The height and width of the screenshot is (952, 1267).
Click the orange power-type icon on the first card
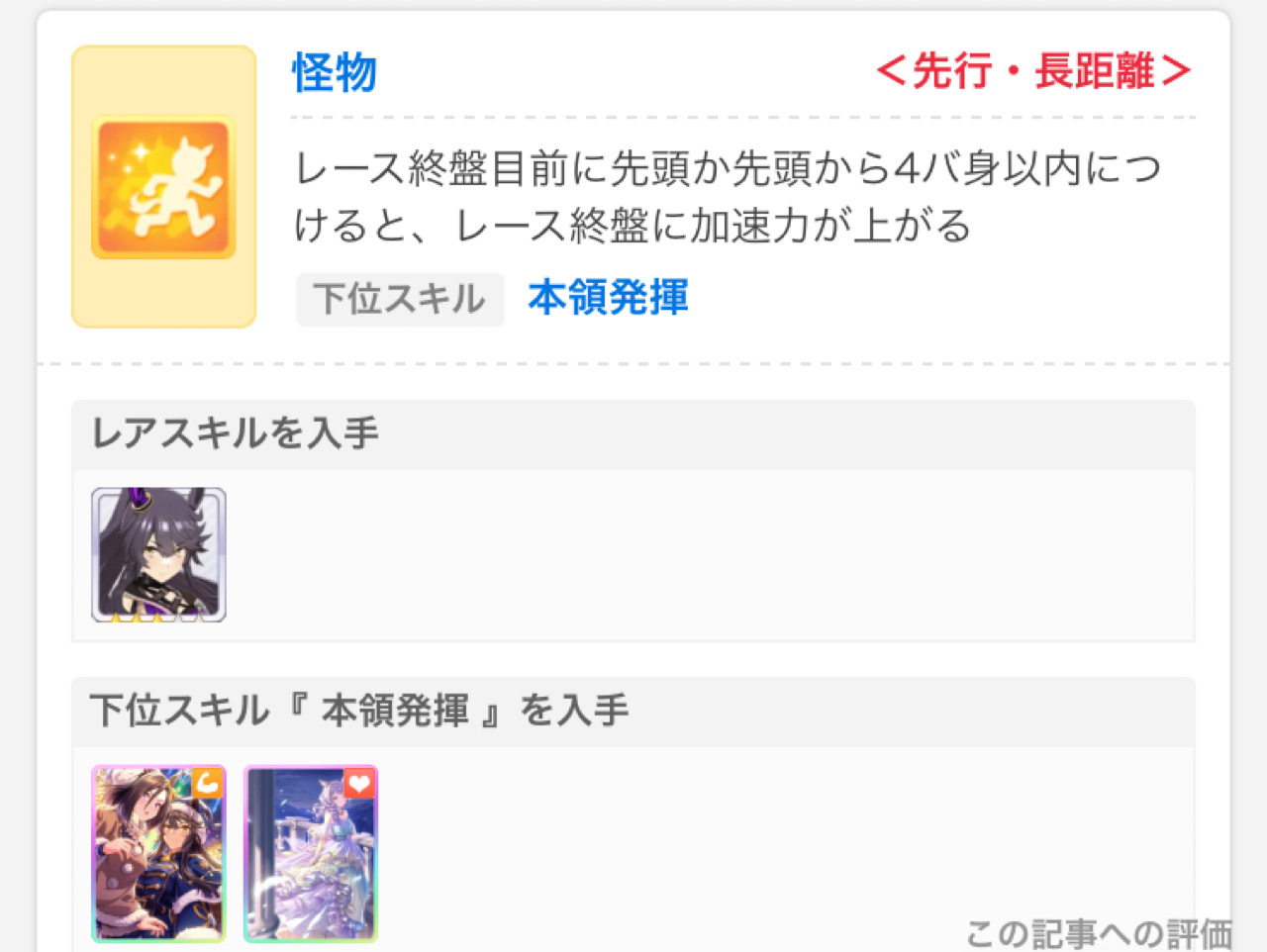(x=207, y=784)
